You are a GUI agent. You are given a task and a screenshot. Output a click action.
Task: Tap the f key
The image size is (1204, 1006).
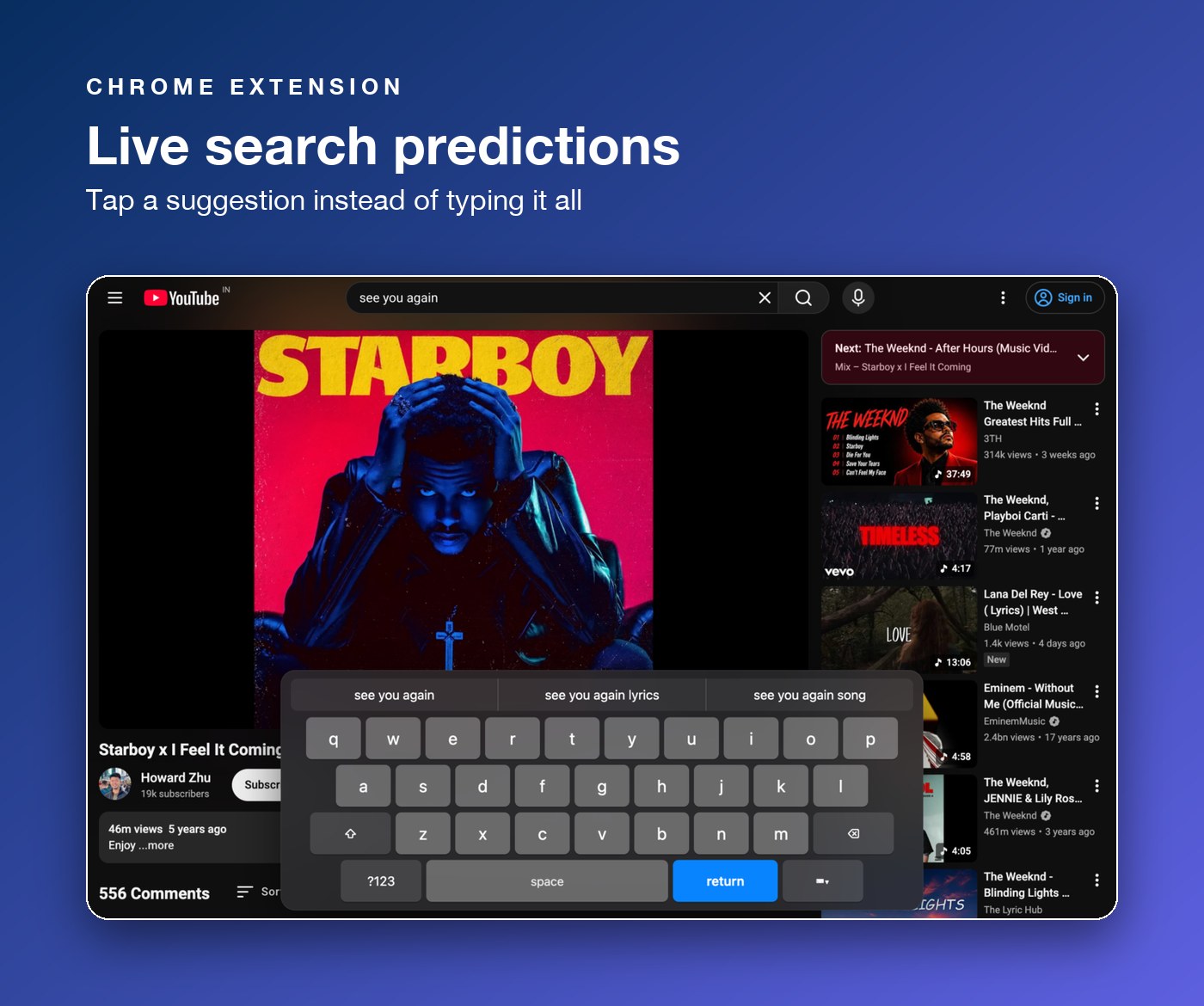tap(542, 786)
